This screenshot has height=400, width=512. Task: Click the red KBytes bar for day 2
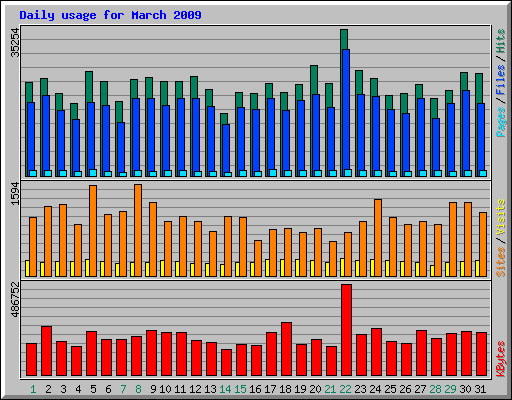click(46, 351)
